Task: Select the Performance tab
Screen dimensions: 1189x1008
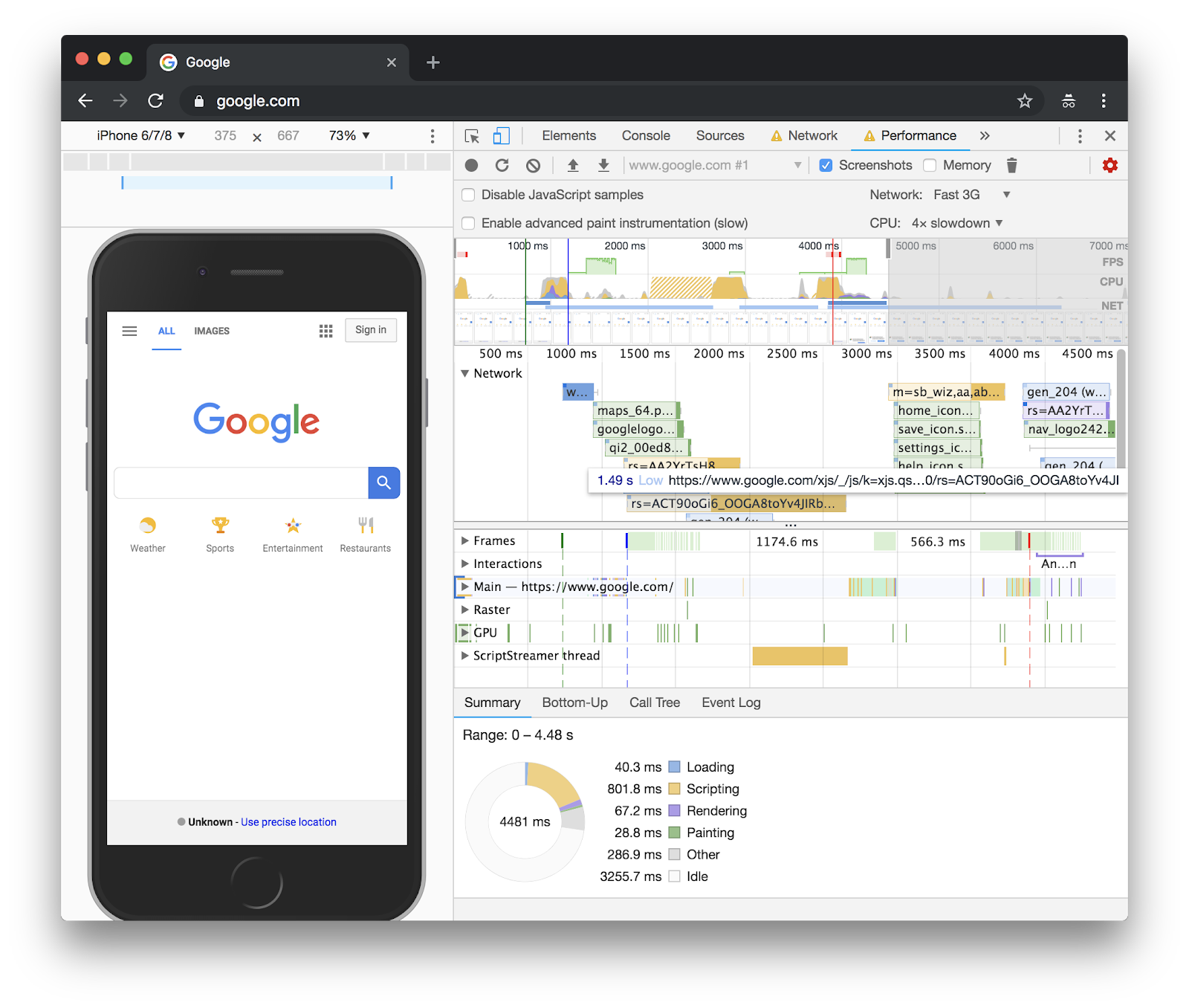Action: (x=910, y=136)
